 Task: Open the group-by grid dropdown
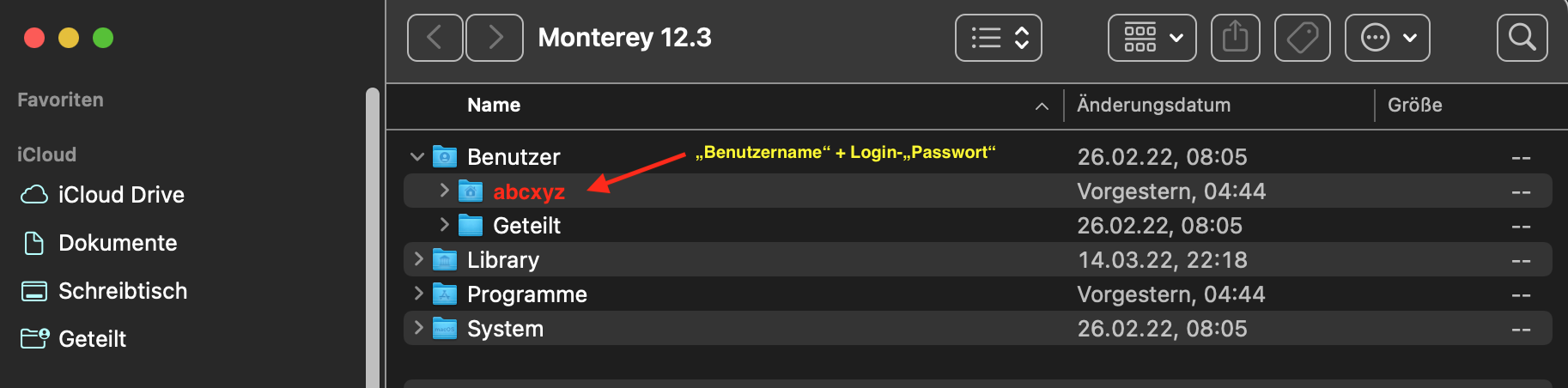coord(1152,38)
